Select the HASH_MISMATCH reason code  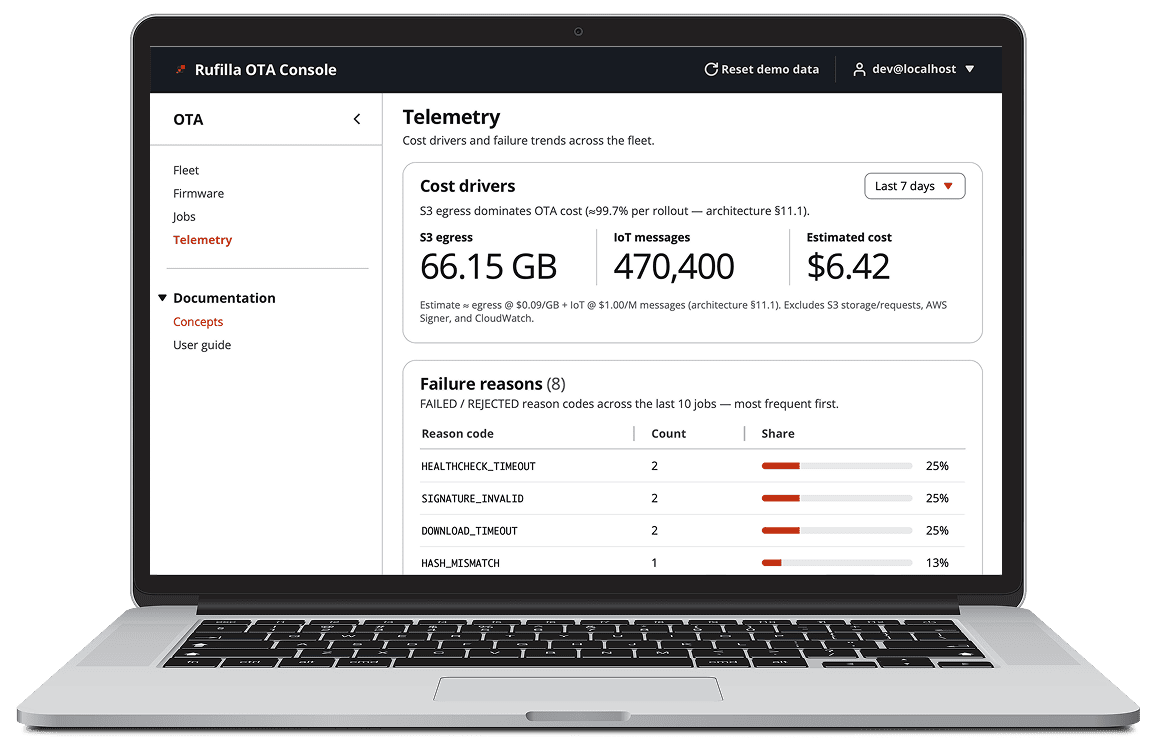(460, 563)
